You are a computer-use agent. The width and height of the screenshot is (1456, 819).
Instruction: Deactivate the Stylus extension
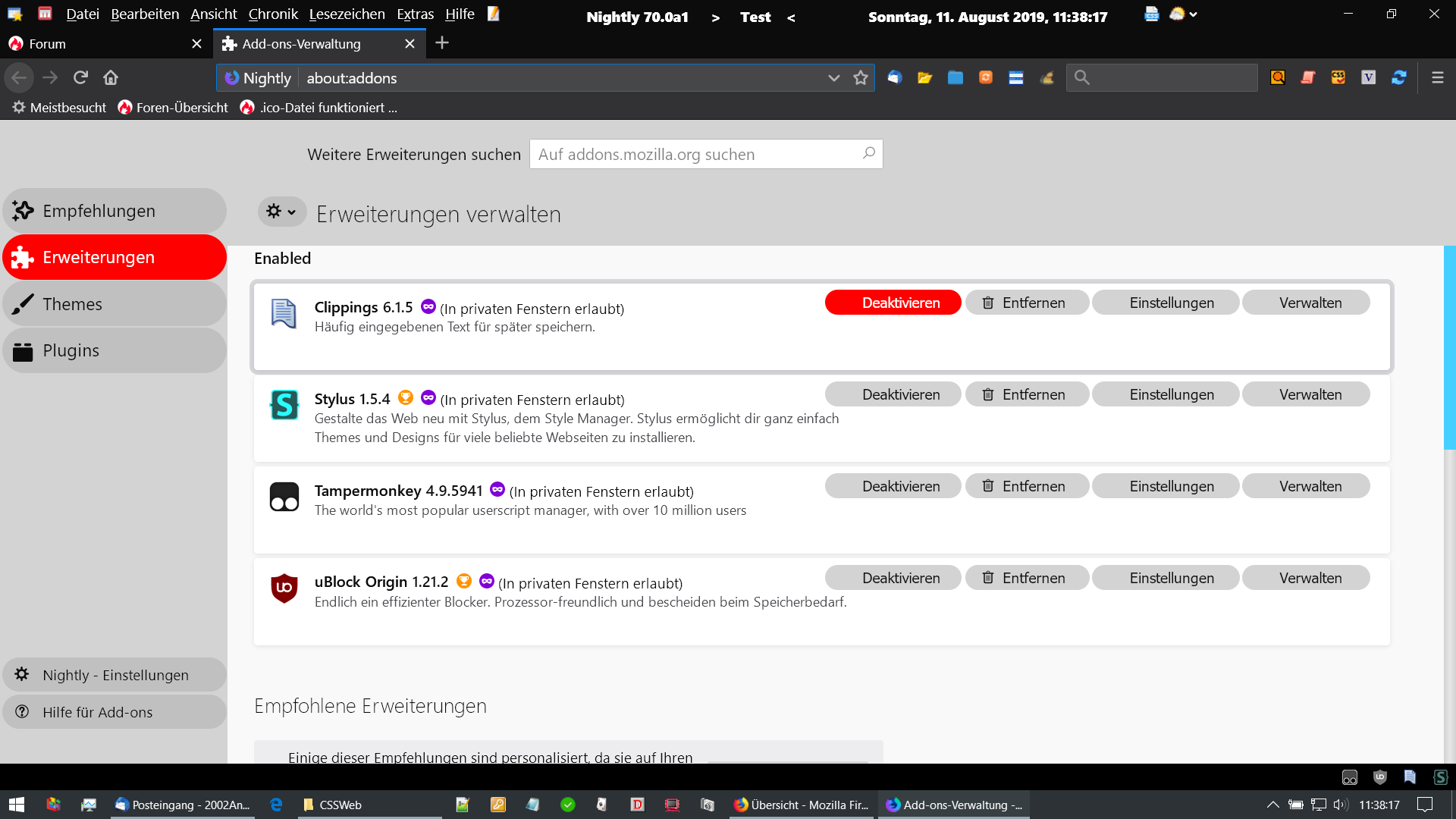pyautogui.click(x=893, y=394)
